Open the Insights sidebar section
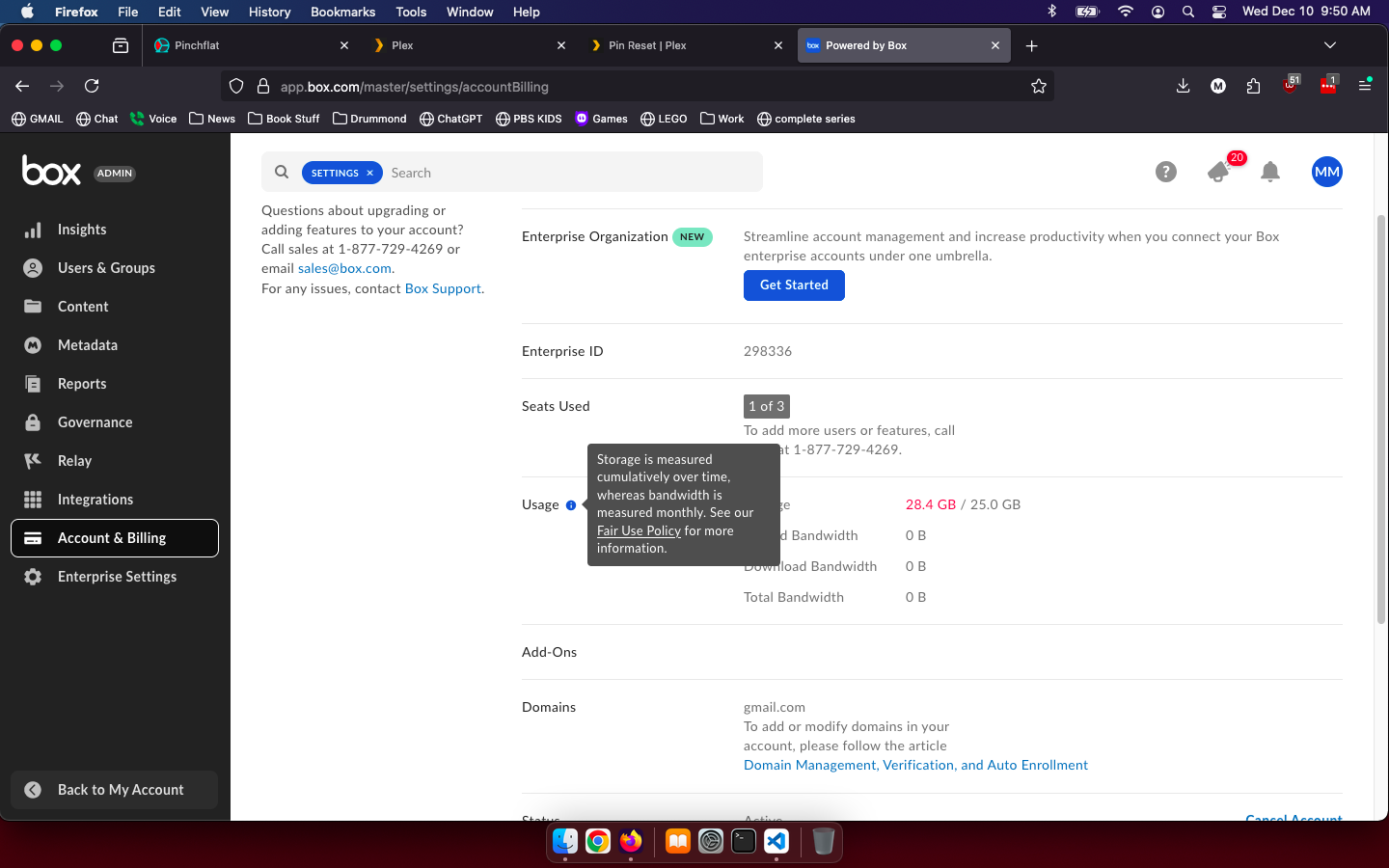The image size is (1389, 868). click(82, 230)
